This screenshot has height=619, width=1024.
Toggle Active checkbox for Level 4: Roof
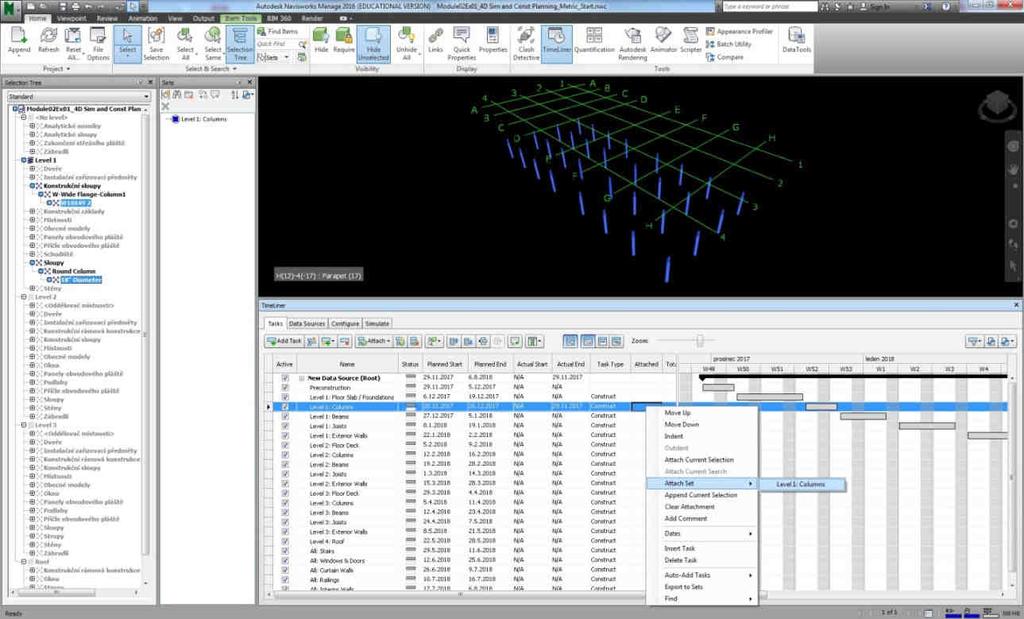[285, 542]
